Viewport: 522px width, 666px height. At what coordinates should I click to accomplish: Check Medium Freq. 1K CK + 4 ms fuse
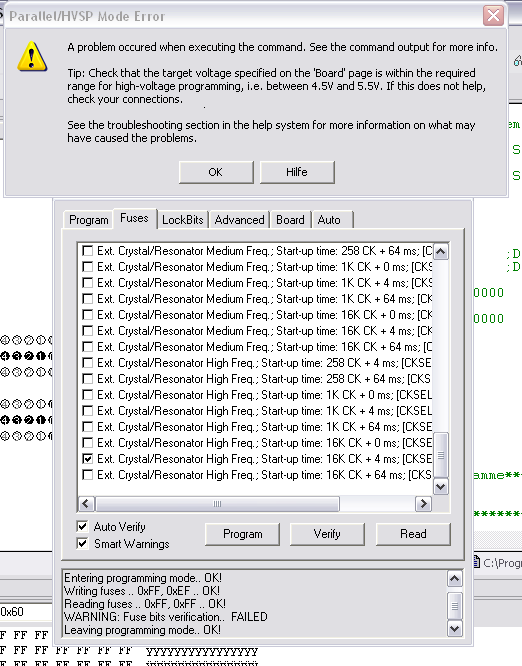87,282
